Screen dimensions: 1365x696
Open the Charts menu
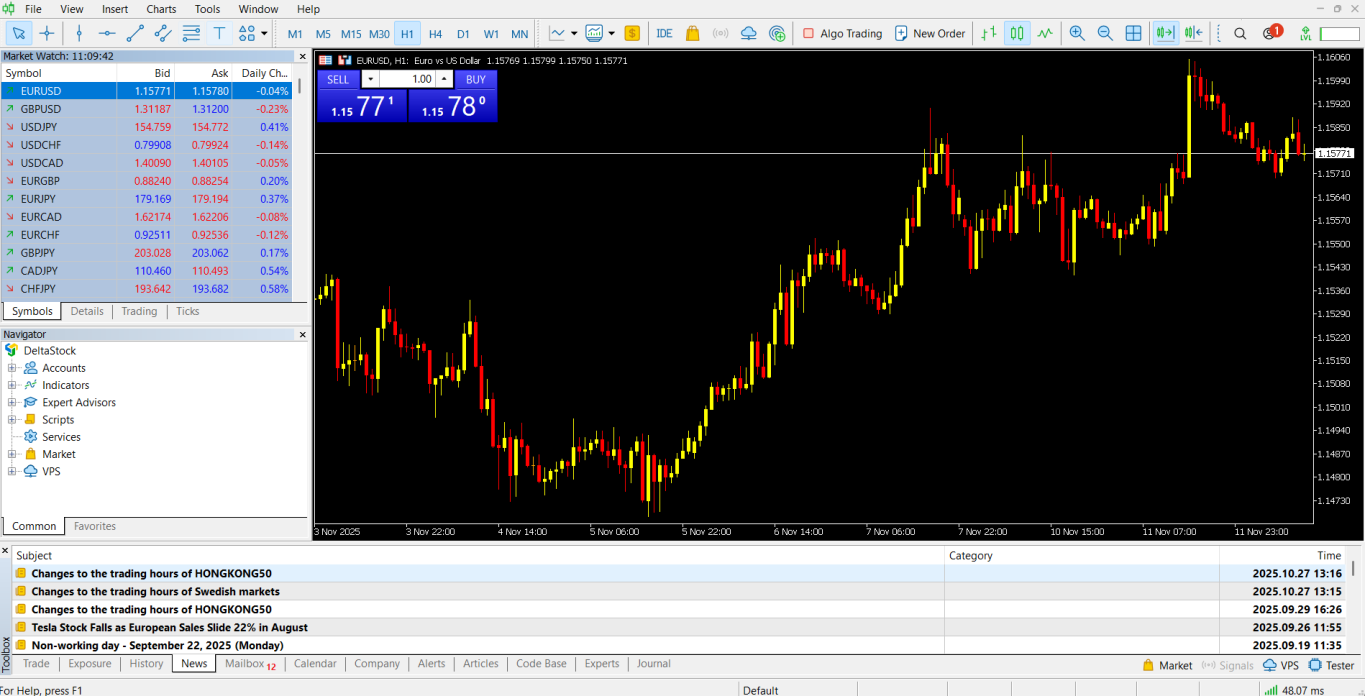pos(161,9)
